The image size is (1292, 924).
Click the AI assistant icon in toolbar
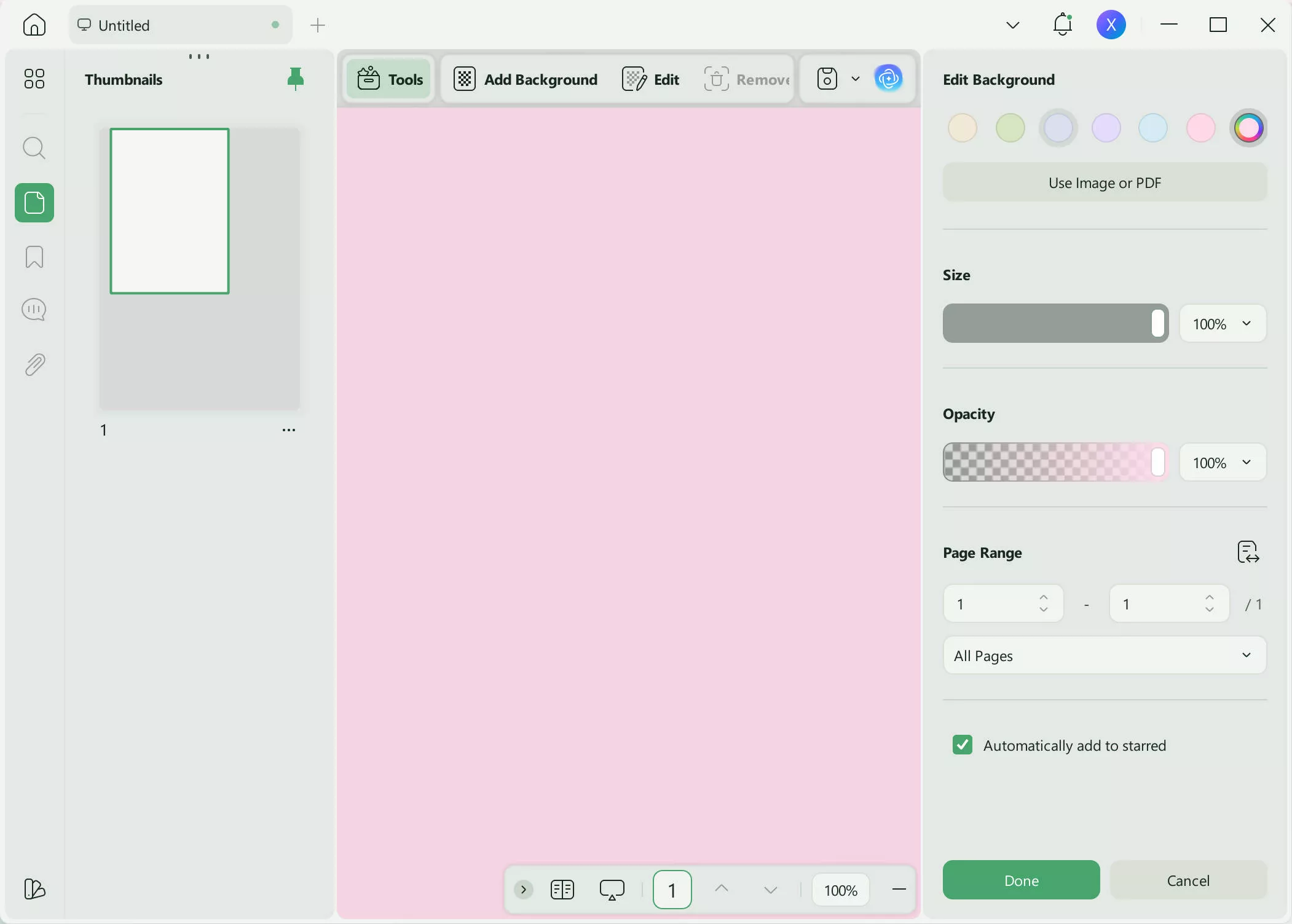pos(888,79)
